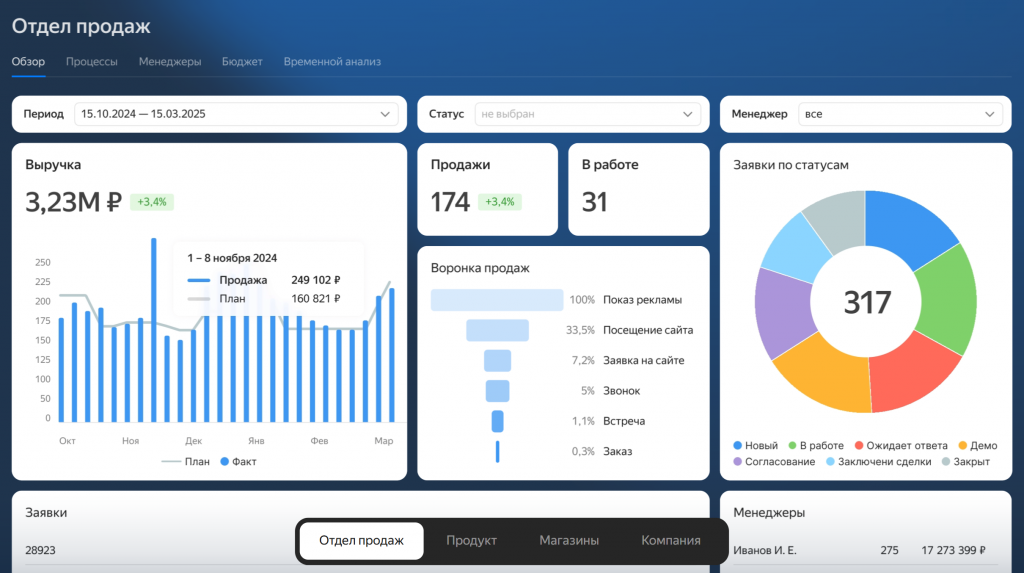Click the Период dropdown chevron arrow

pos(385,114)
